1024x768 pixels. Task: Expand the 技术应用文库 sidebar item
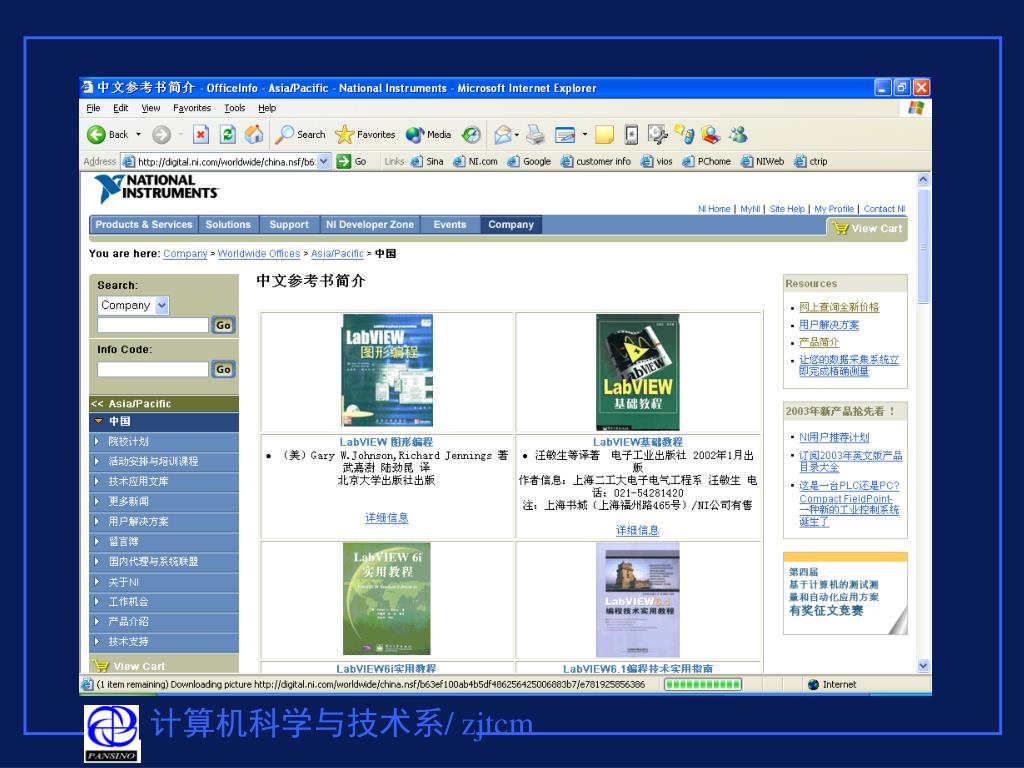97,481
